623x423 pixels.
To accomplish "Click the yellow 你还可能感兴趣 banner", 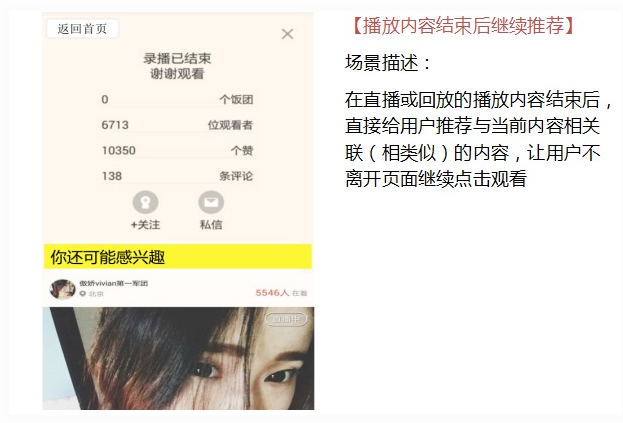I will pos(178,257).
